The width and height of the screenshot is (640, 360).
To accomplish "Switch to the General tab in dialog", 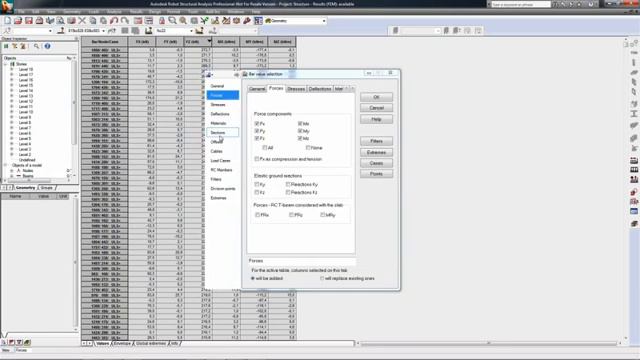I will 257,89.
